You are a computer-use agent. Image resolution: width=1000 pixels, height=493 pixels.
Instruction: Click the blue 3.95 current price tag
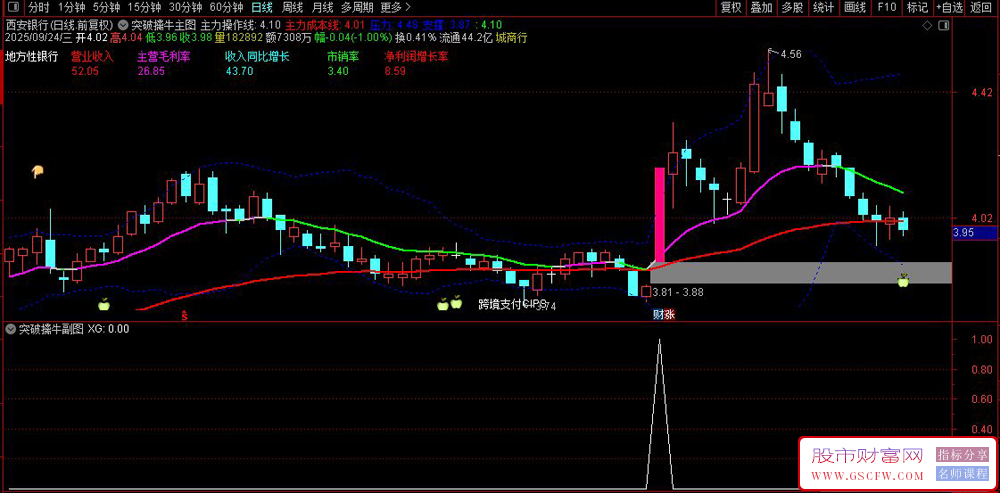(975, 233)
